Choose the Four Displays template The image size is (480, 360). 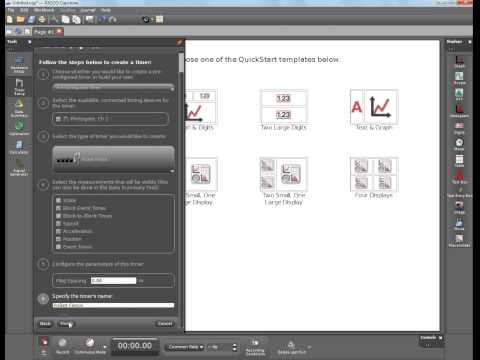[x=374, y=178]
